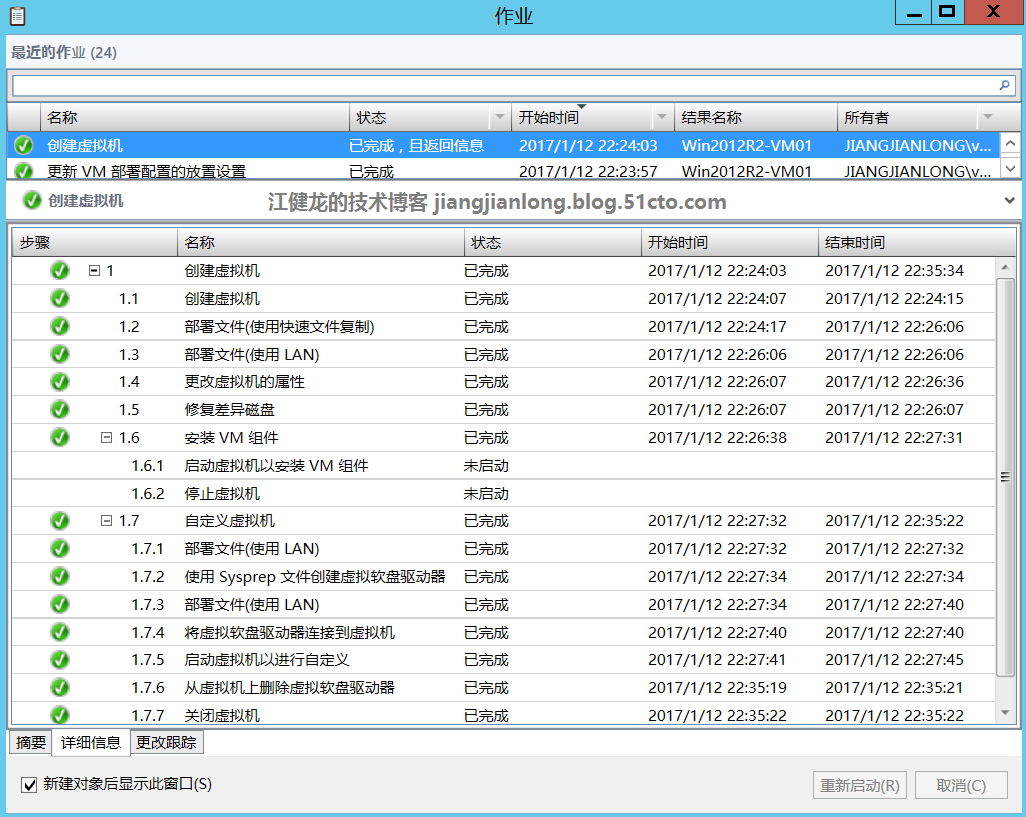Click the green check icon of the 更新 VM 部署配置的放置设置 job
The height and width of the screenshot is (817, 1026).
point(24,171)
